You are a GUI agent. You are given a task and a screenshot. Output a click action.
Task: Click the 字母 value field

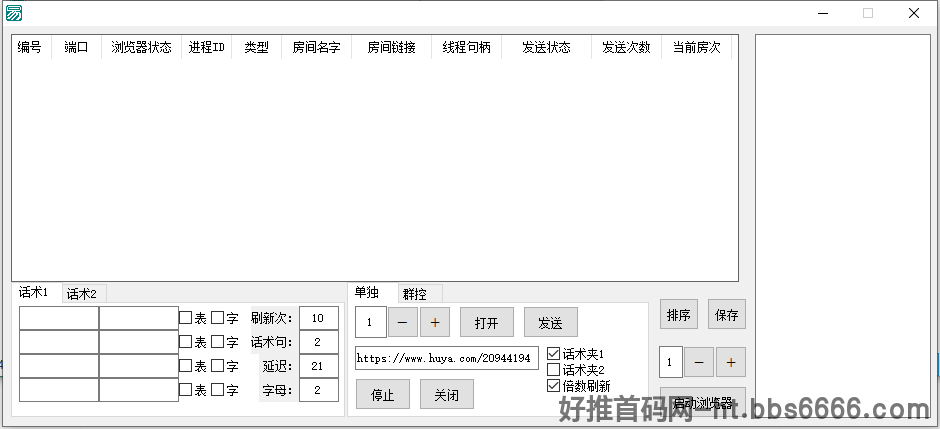(x=318, y=390)
